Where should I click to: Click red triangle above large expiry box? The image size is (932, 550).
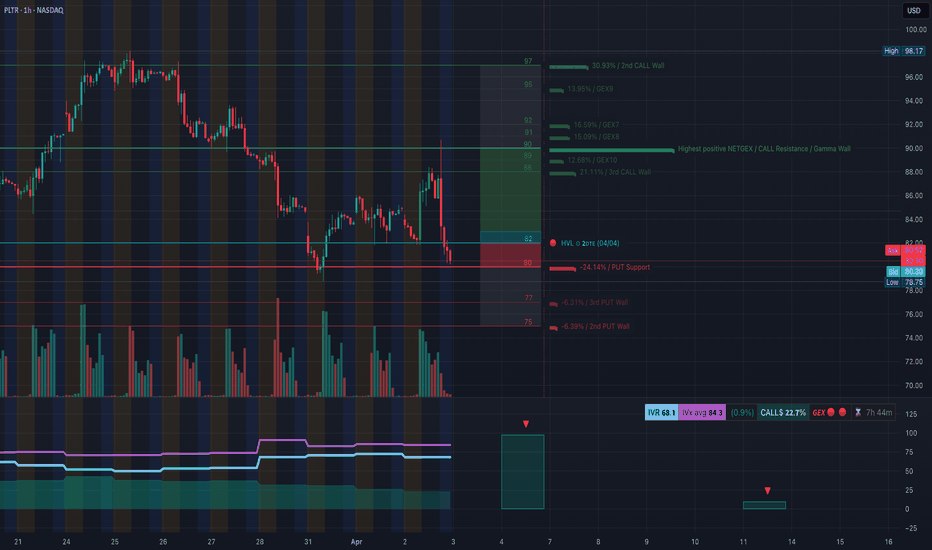(526, 424)
